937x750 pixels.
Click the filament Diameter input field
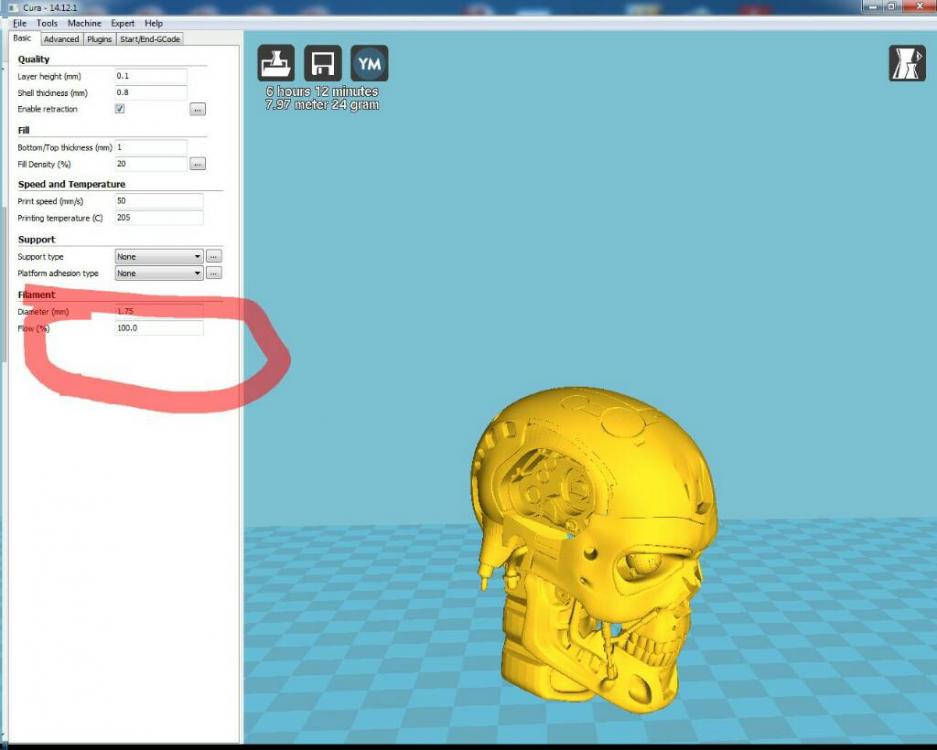click(x=158, y=311)
